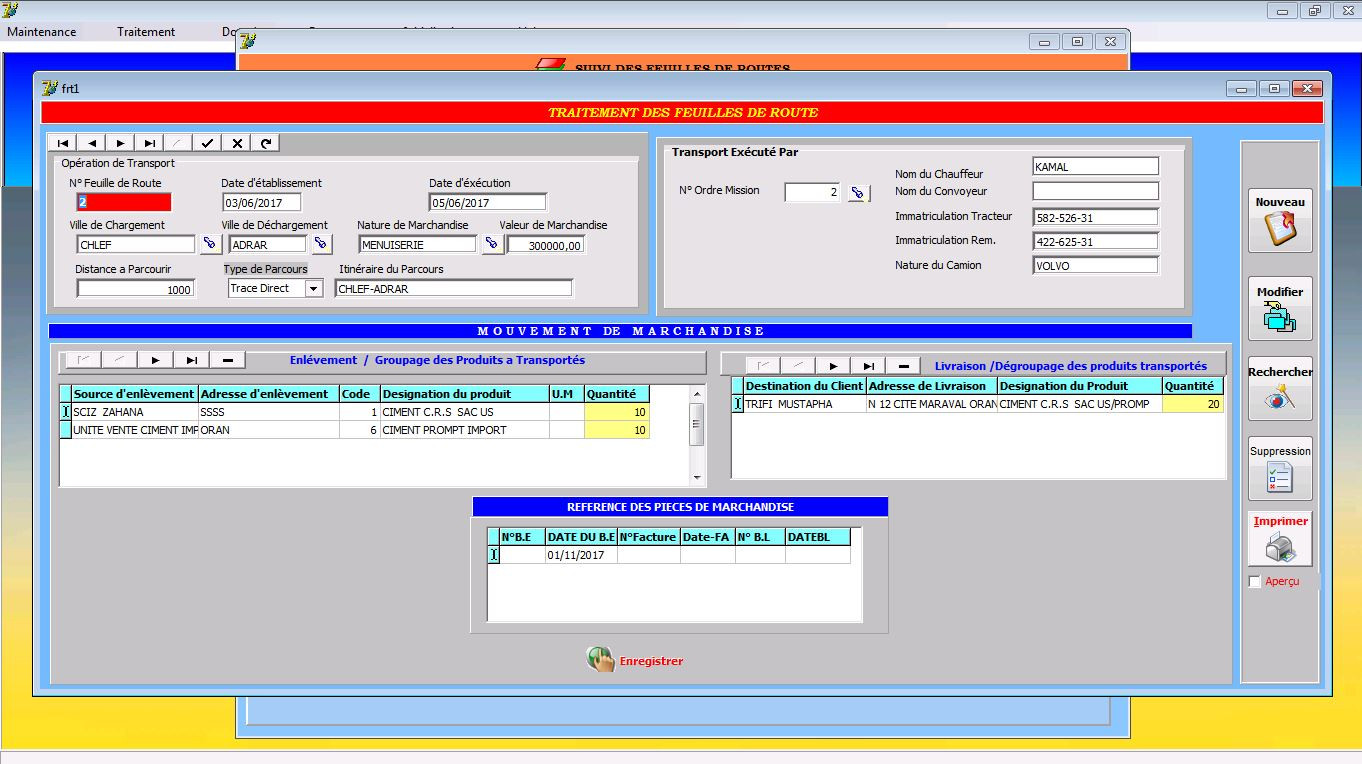
Task: Click the application icon in frt1 title bar
Action: (49, 88)
